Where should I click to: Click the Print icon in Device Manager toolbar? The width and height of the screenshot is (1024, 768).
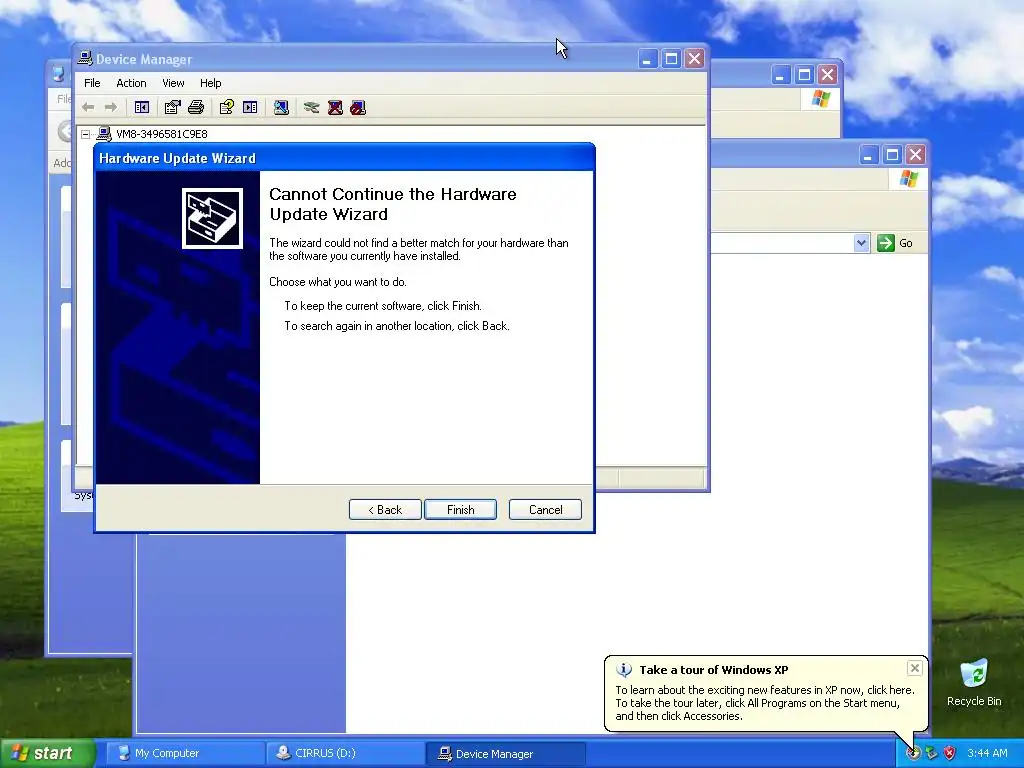pos(196,107)
